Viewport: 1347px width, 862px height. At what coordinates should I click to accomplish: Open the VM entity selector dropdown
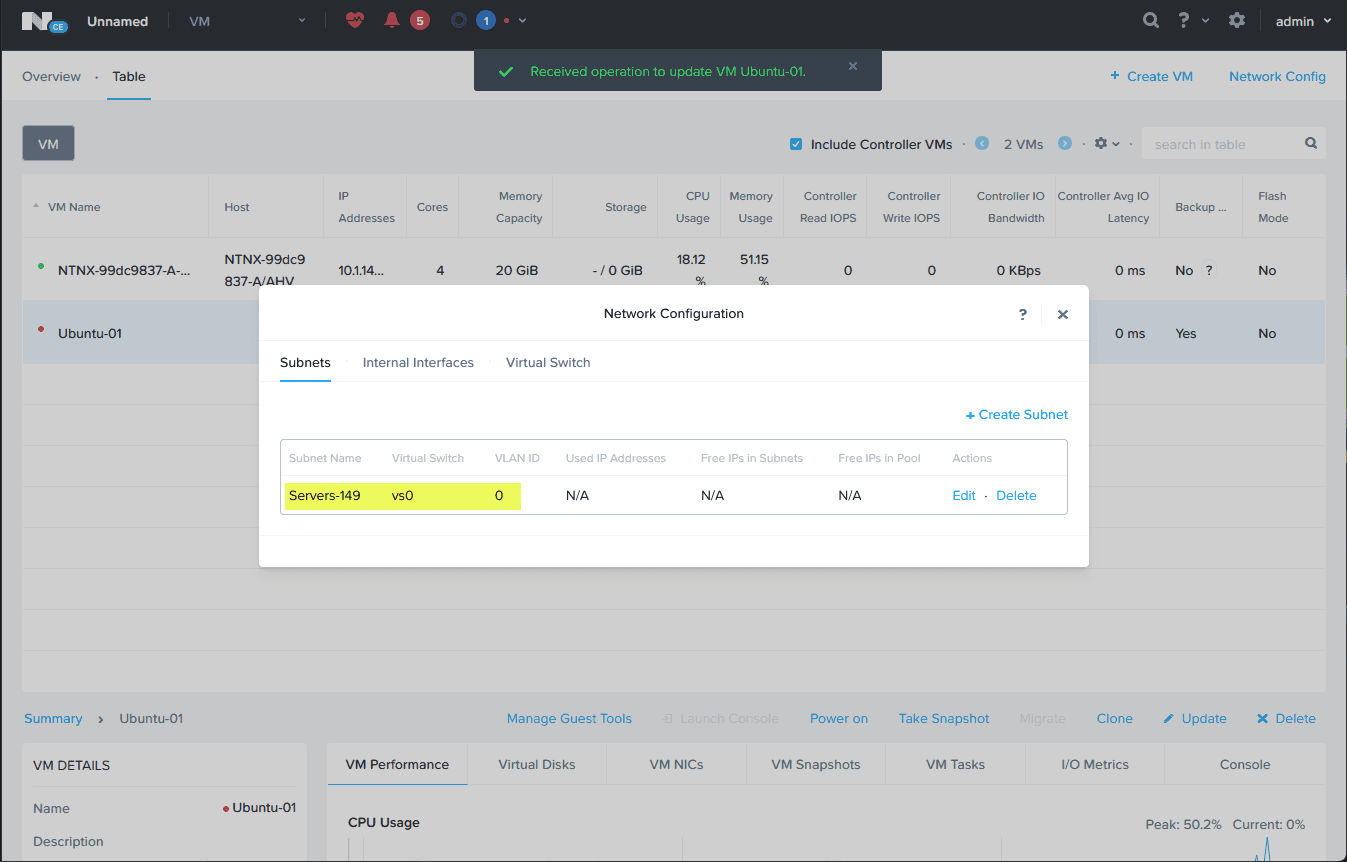[302, 19]
